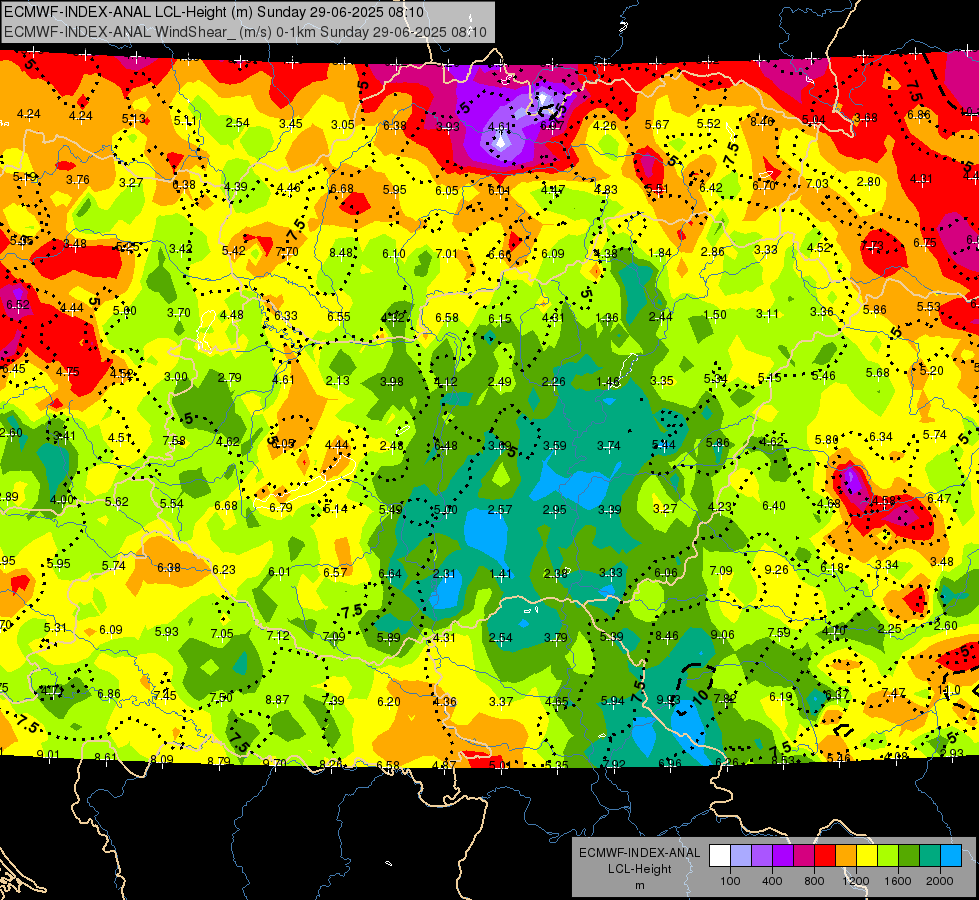Click the map value 1.50
Viewport: 979px width, 900px height.
coord(714,314)
